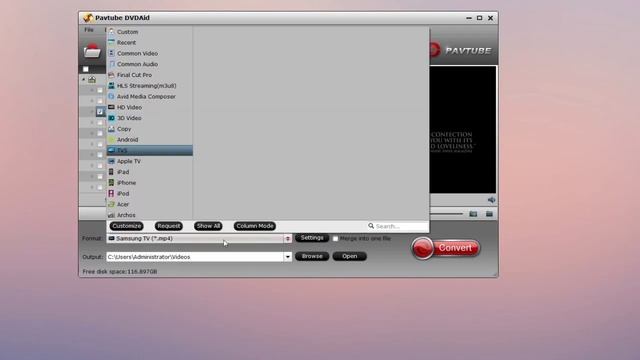
Task: Open the Format dropdown arrow
Action: point(288,238)
